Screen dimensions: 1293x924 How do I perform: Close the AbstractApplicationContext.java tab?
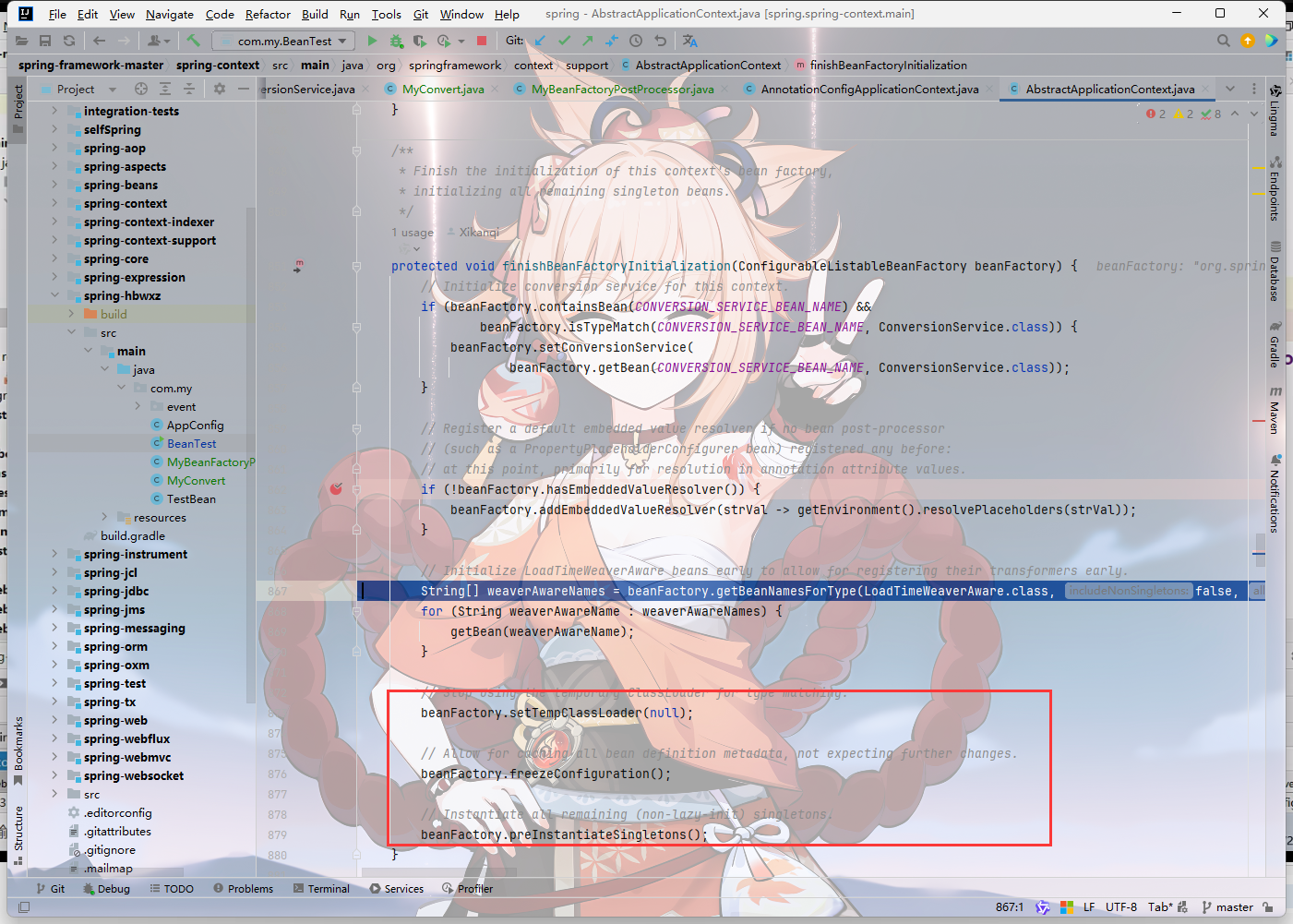(x=1205, y=90)
